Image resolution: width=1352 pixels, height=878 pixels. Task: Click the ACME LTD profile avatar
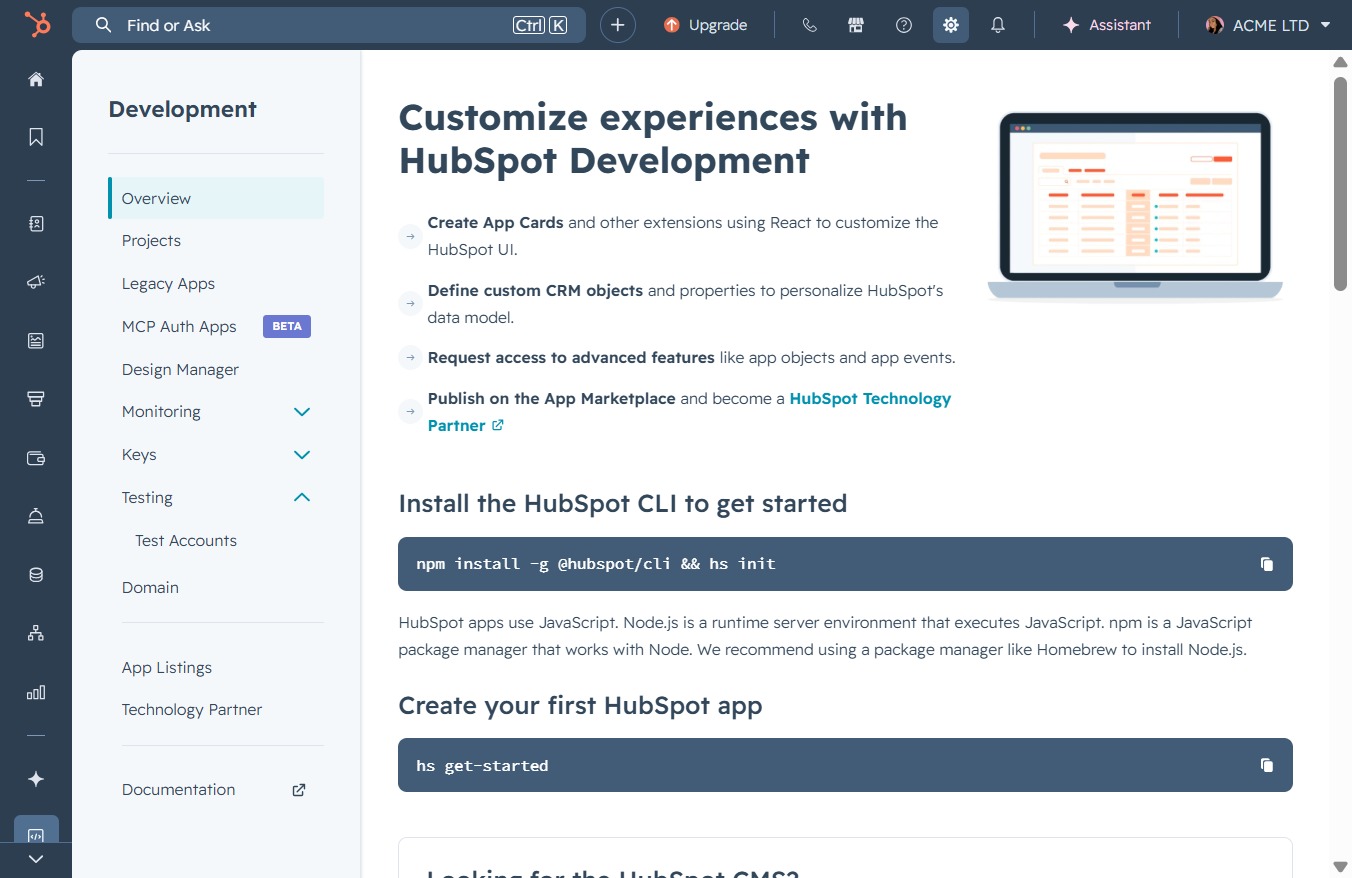coord(1215,25)
